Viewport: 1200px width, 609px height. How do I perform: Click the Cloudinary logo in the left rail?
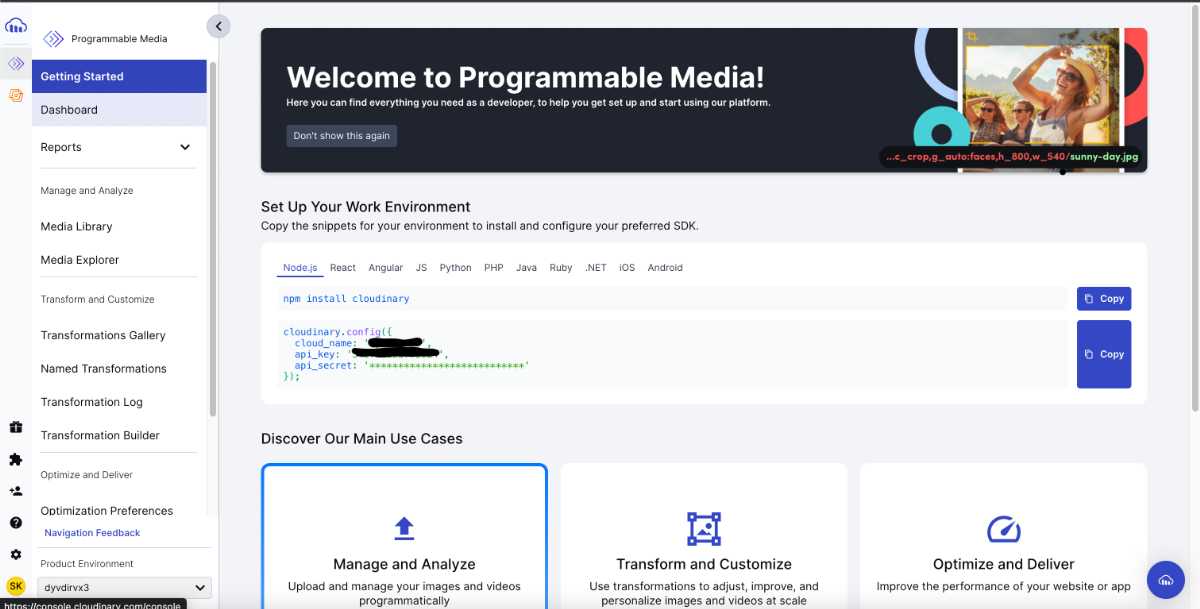(x=16, y=25)
